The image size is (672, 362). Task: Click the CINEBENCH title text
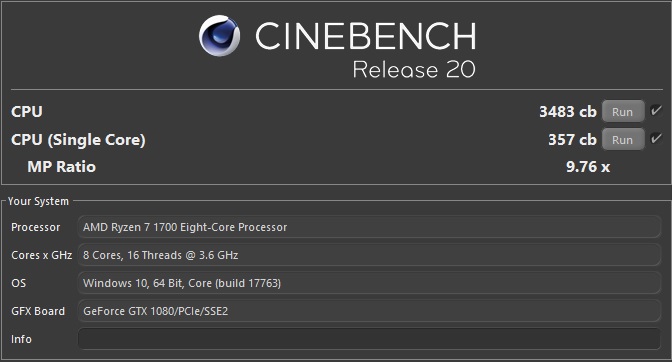point(366,36)
